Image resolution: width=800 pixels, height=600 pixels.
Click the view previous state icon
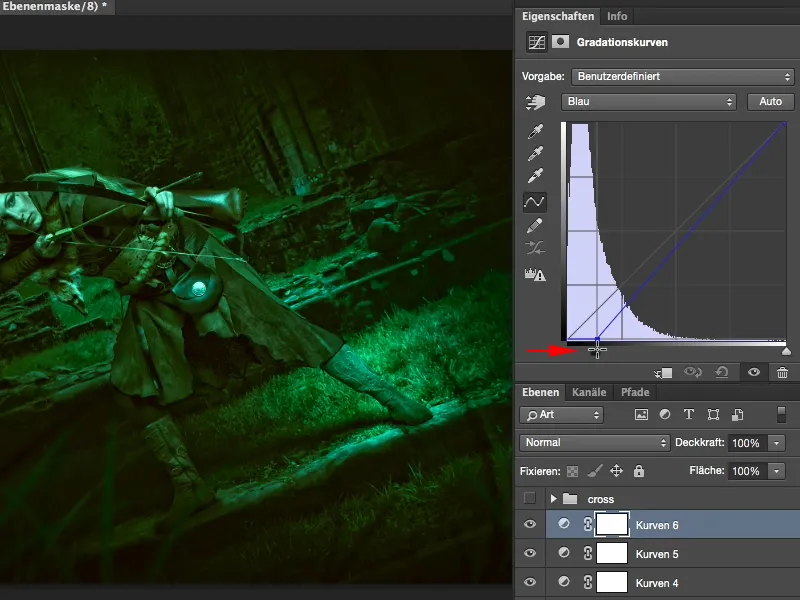coord(693,372)
